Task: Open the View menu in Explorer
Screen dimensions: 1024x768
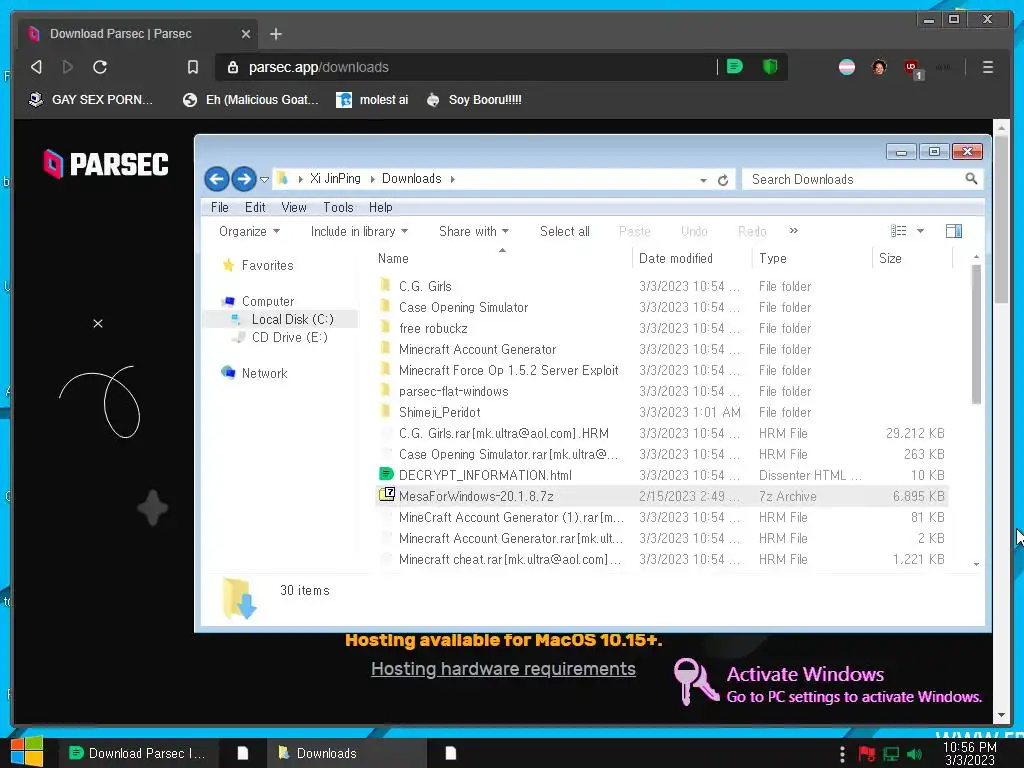Action: click(294, 207)
